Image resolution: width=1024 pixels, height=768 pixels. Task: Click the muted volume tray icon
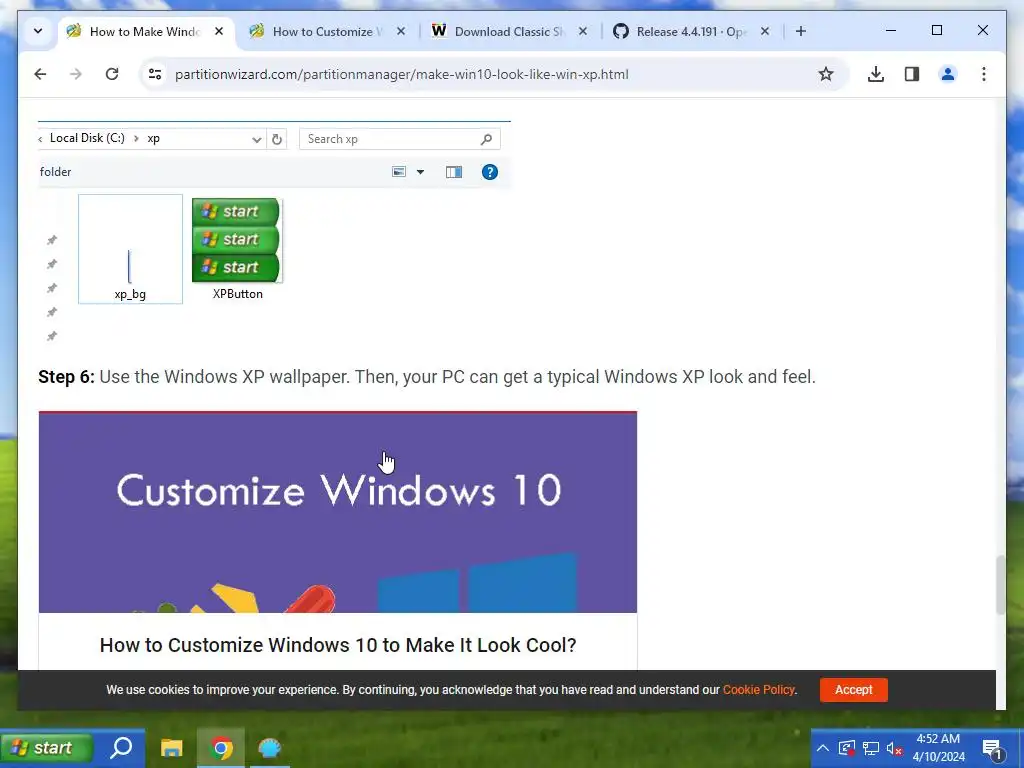tap(894, 748)
